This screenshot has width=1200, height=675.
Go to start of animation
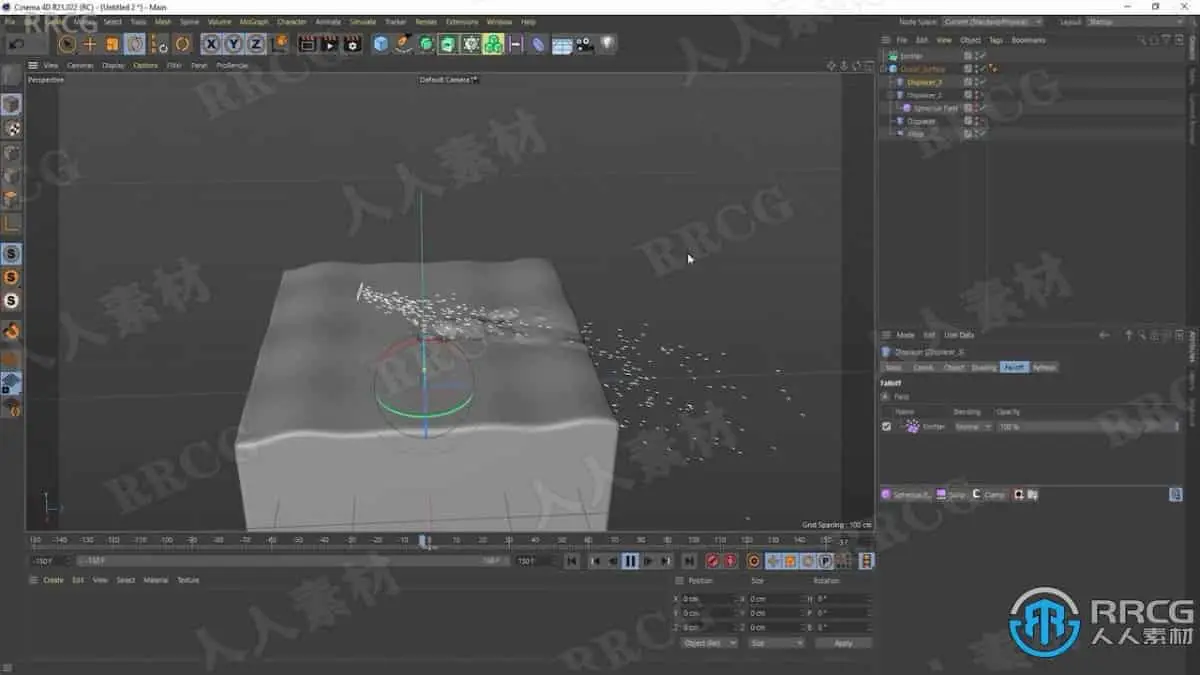[x=571, y=561]
